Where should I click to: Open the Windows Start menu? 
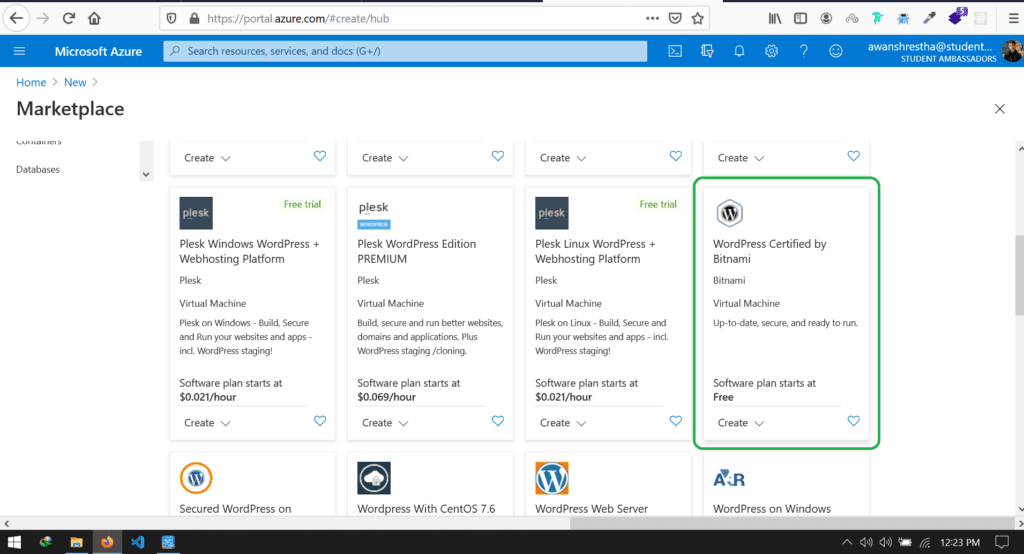tap(14, 542)
